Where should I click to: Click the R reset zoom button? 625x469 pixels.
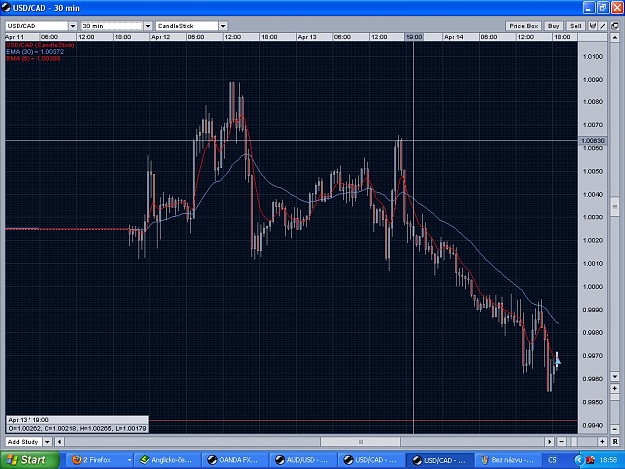pos(615,442)
